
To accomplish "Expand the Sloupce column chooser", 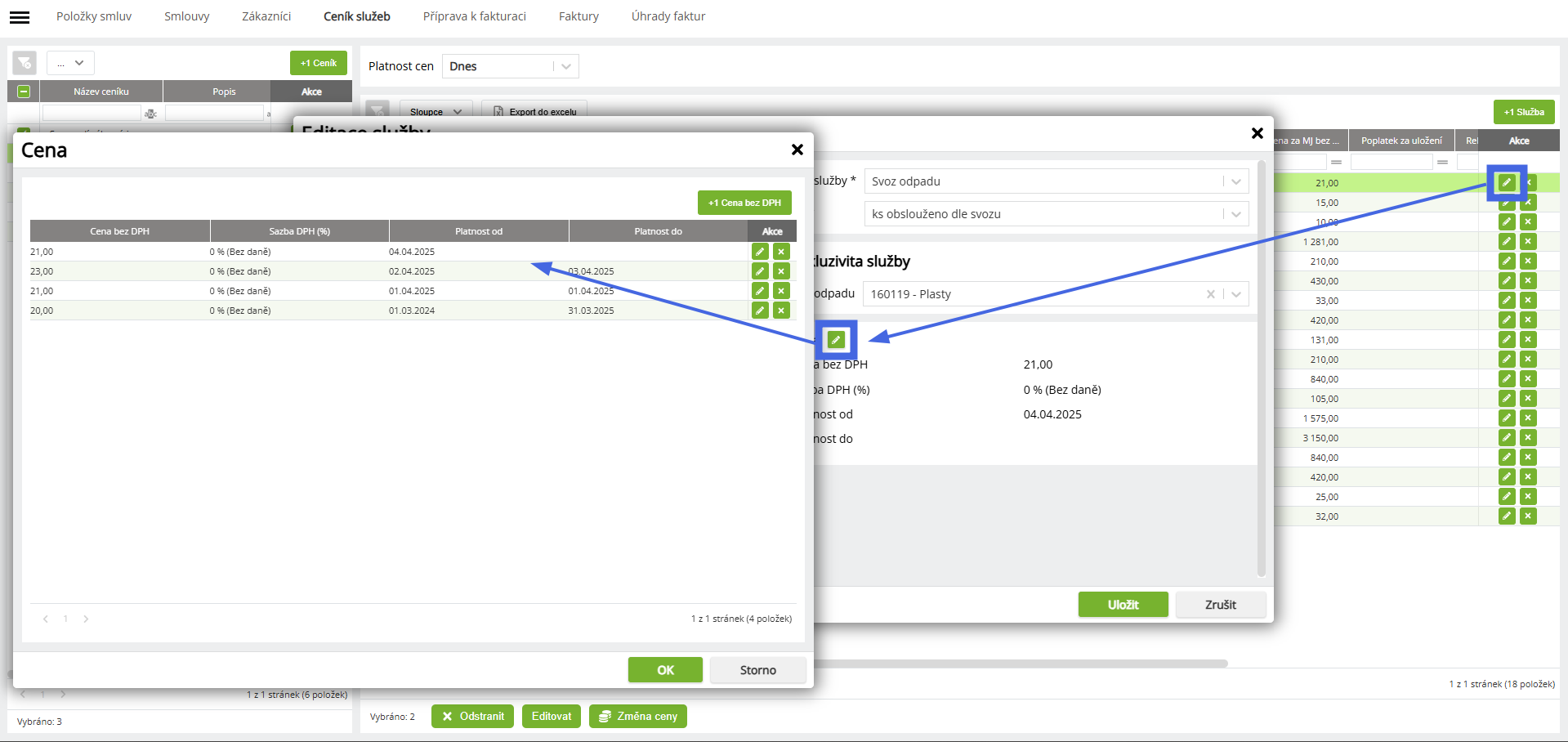I will (436, 111).
